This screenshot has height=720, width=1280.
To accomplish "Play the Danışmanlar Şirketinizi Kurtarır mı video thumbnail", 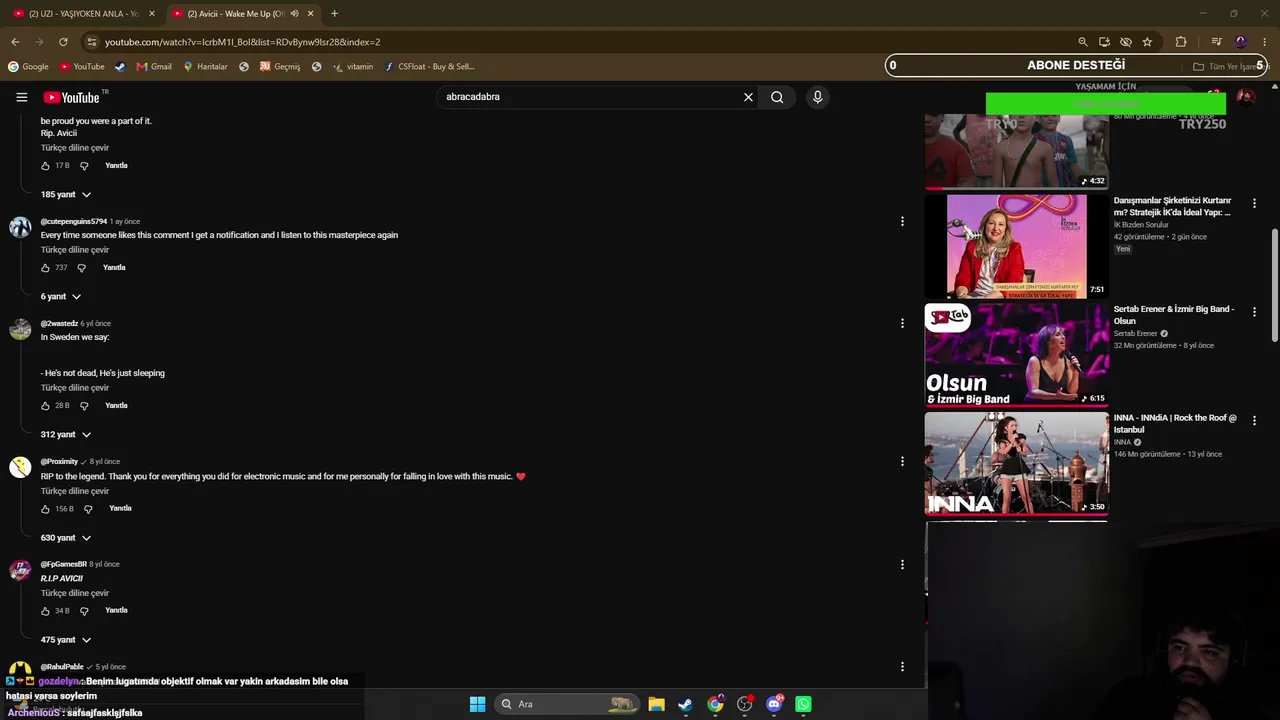I will click(1017, 247).
